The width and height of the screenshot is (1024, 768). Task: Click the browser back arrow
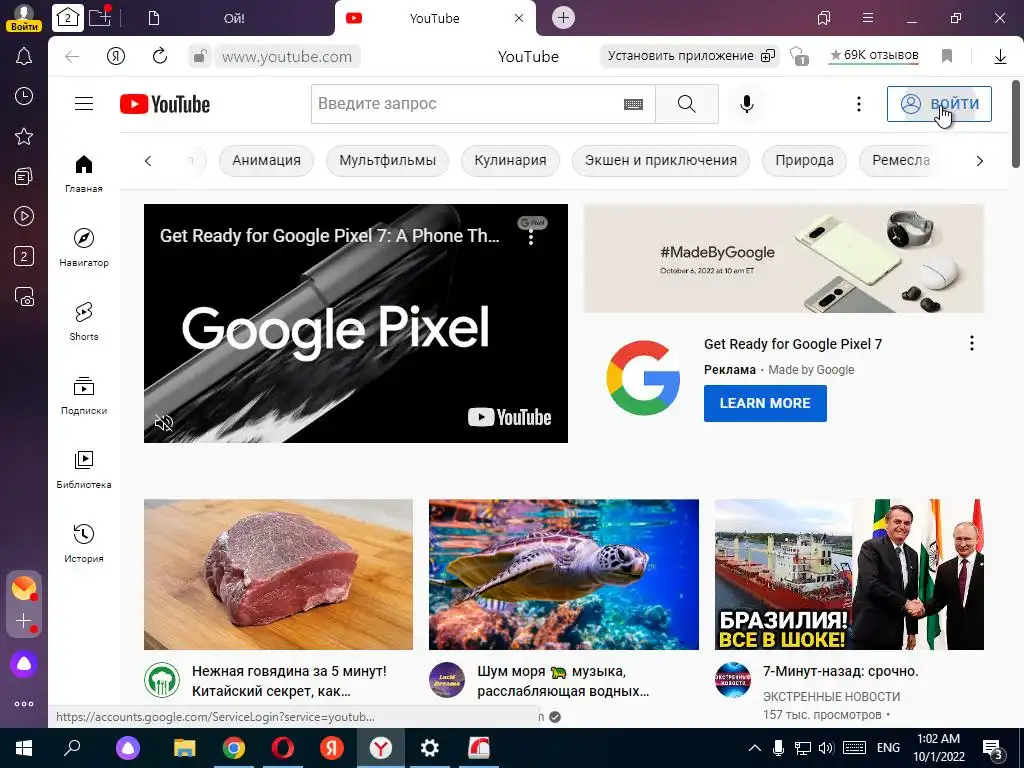click(72, 56)
